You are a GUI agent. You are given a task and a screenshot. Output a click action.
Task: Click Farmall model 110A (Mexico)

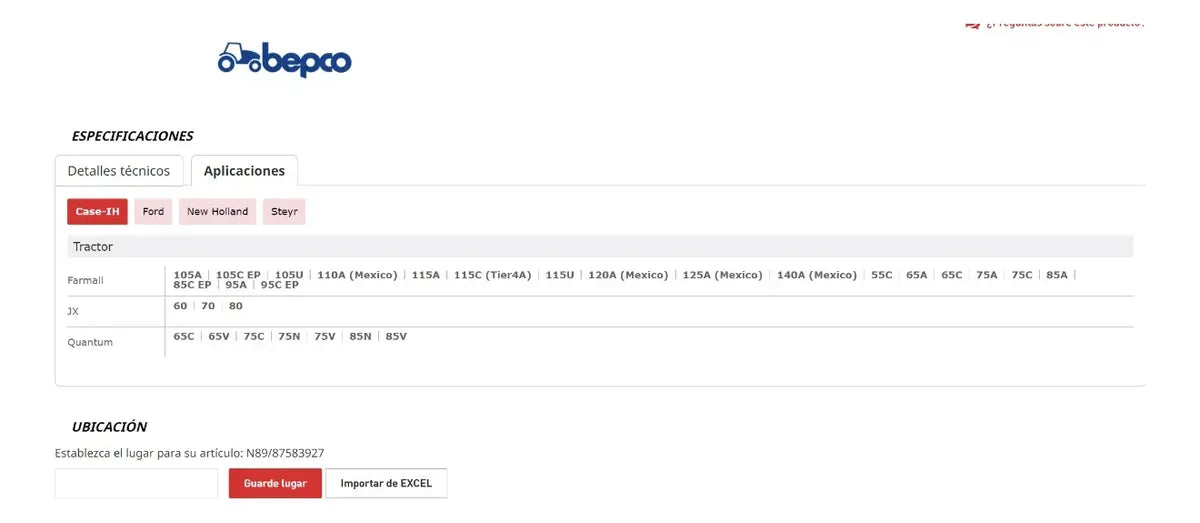pyautogui.click(x=357, y=275)
